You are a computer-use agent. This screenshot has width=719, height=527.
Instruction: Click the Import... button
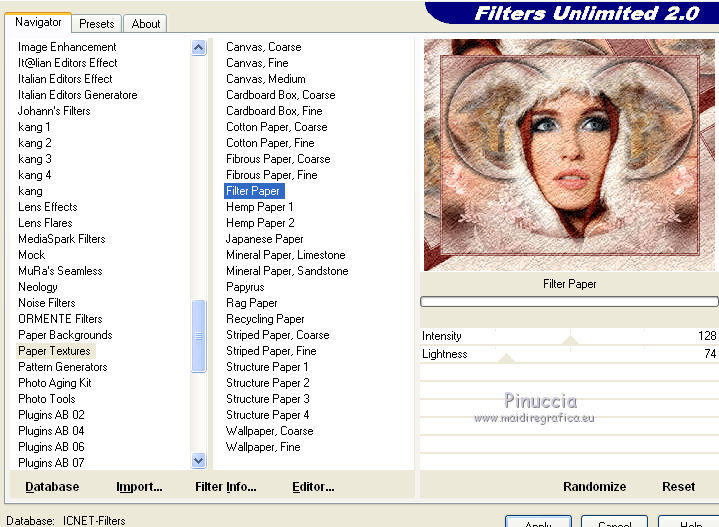click(139, 487)
